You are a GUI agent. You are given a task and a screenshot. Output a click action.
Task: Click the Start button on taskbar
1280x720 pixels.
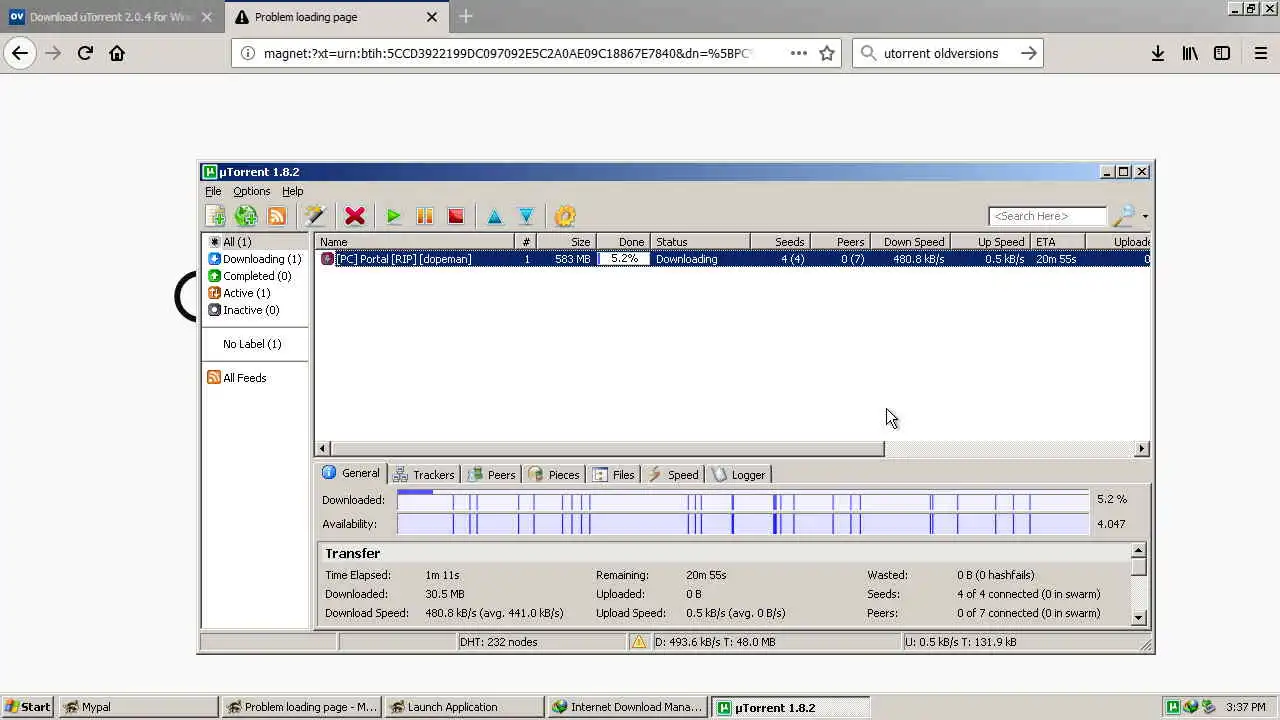(27, 707)
